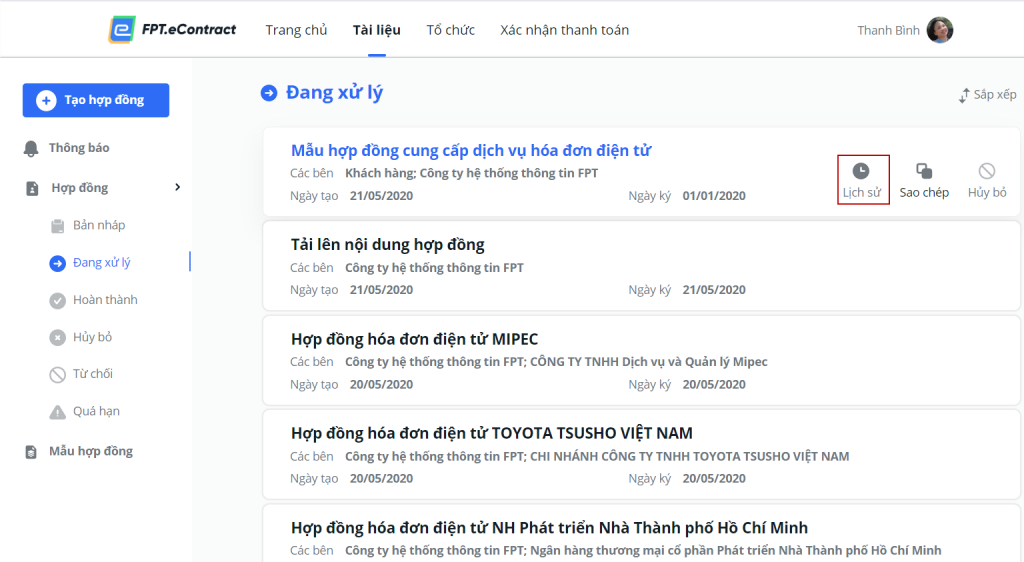Click signing date 01/01/2020
Viewport: 1024px width, 562px height.
pos(714,196)
